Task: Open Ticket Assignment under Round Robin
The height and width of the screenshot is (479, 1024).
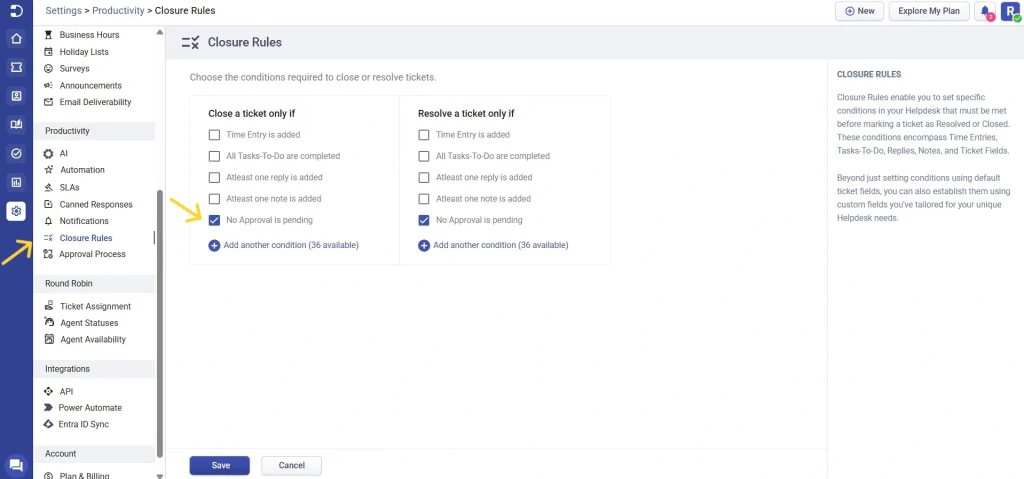Action: pyautogui.click(x=95, y=306)
